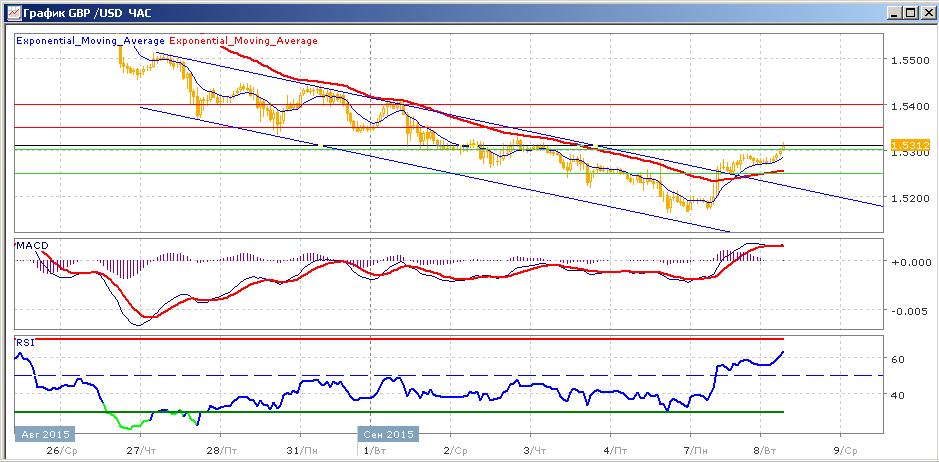The image size is (939, 462).
Task: Click the RSI 40 level label
Action: [x=898, y=395]
